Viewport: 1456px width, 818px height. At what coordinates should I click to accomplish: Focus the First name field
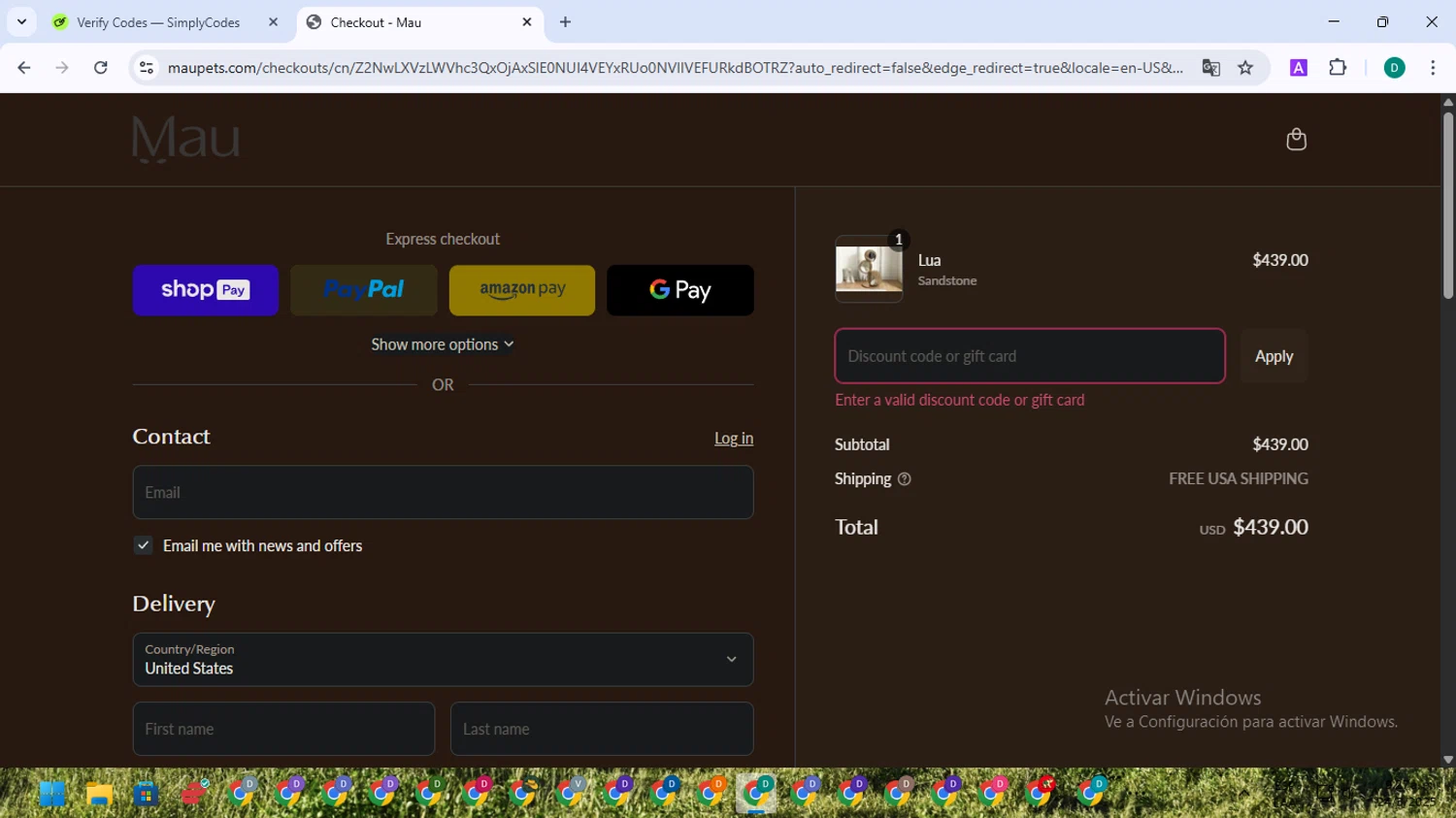point(283,729)
